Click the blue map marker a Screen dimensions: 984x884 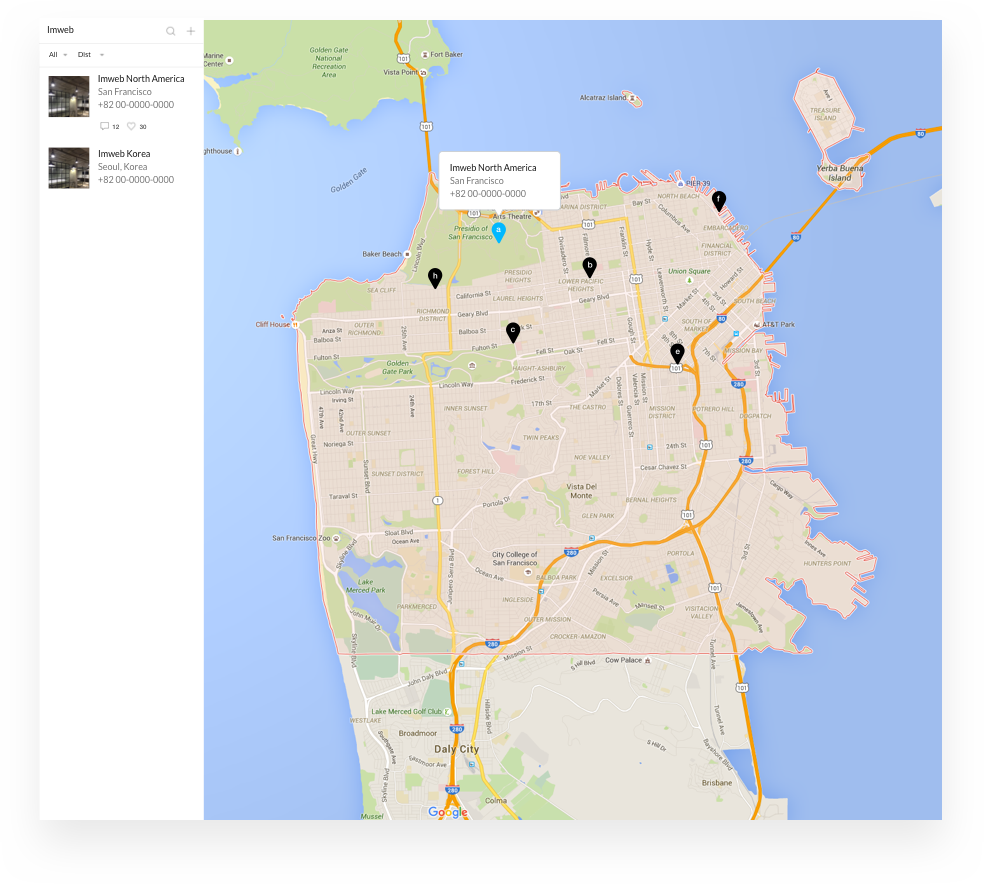pyautogui.click(x=499, y=232)
